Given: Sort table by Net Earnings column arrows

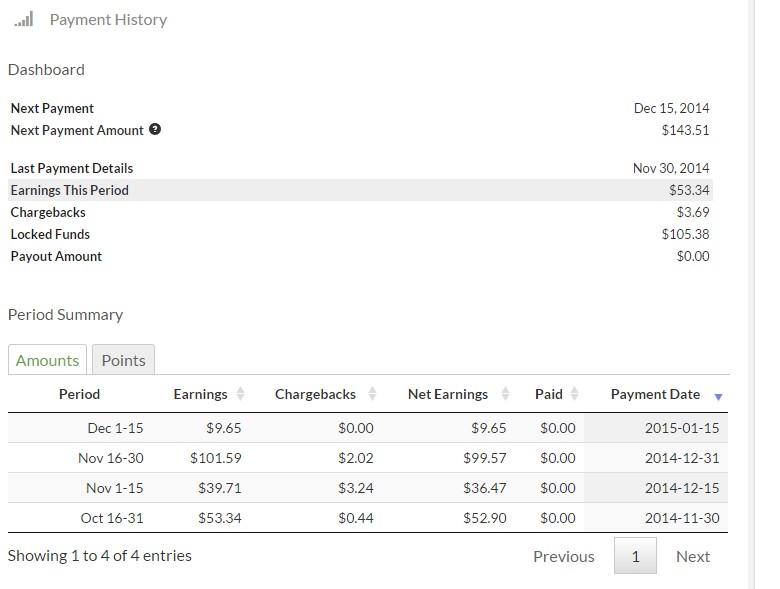Looking at the screenshot, I should pos(505,394).
